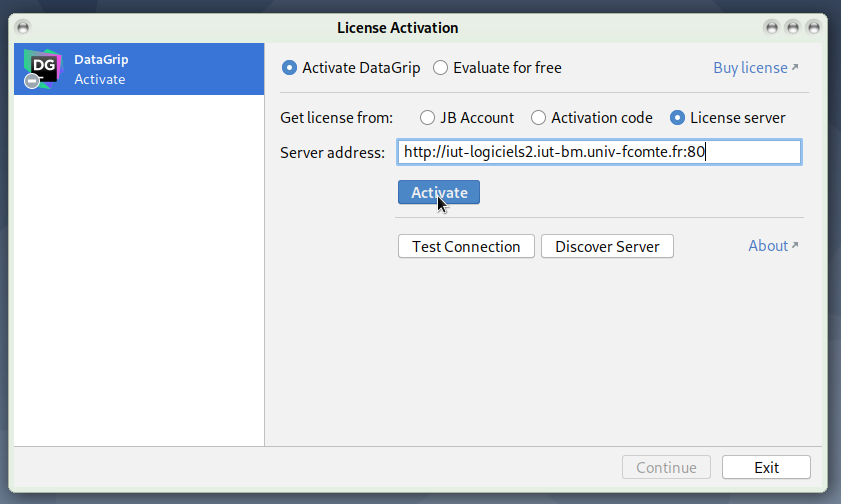
Task: Open the Buy license link
Action: point(750,68)
